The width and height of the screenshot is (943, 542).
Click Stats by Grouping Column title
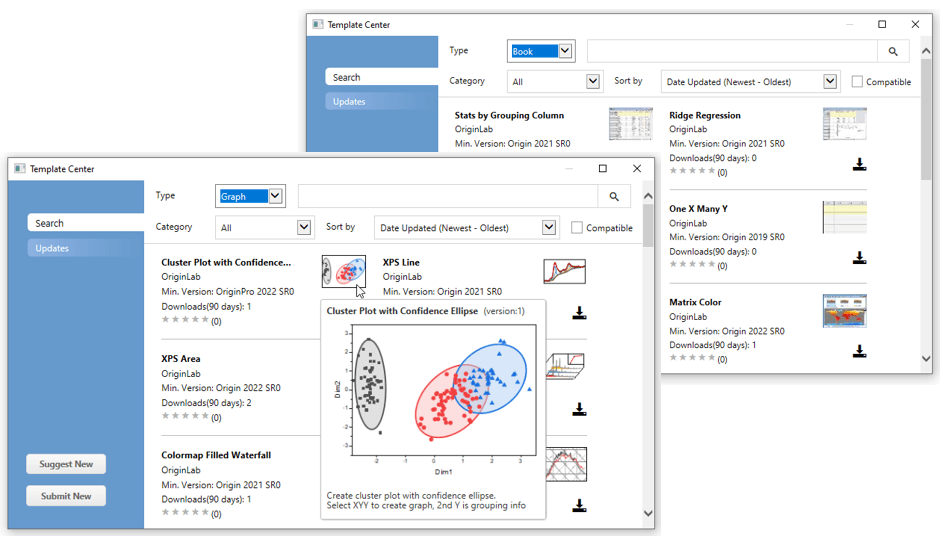click(509, 115)
